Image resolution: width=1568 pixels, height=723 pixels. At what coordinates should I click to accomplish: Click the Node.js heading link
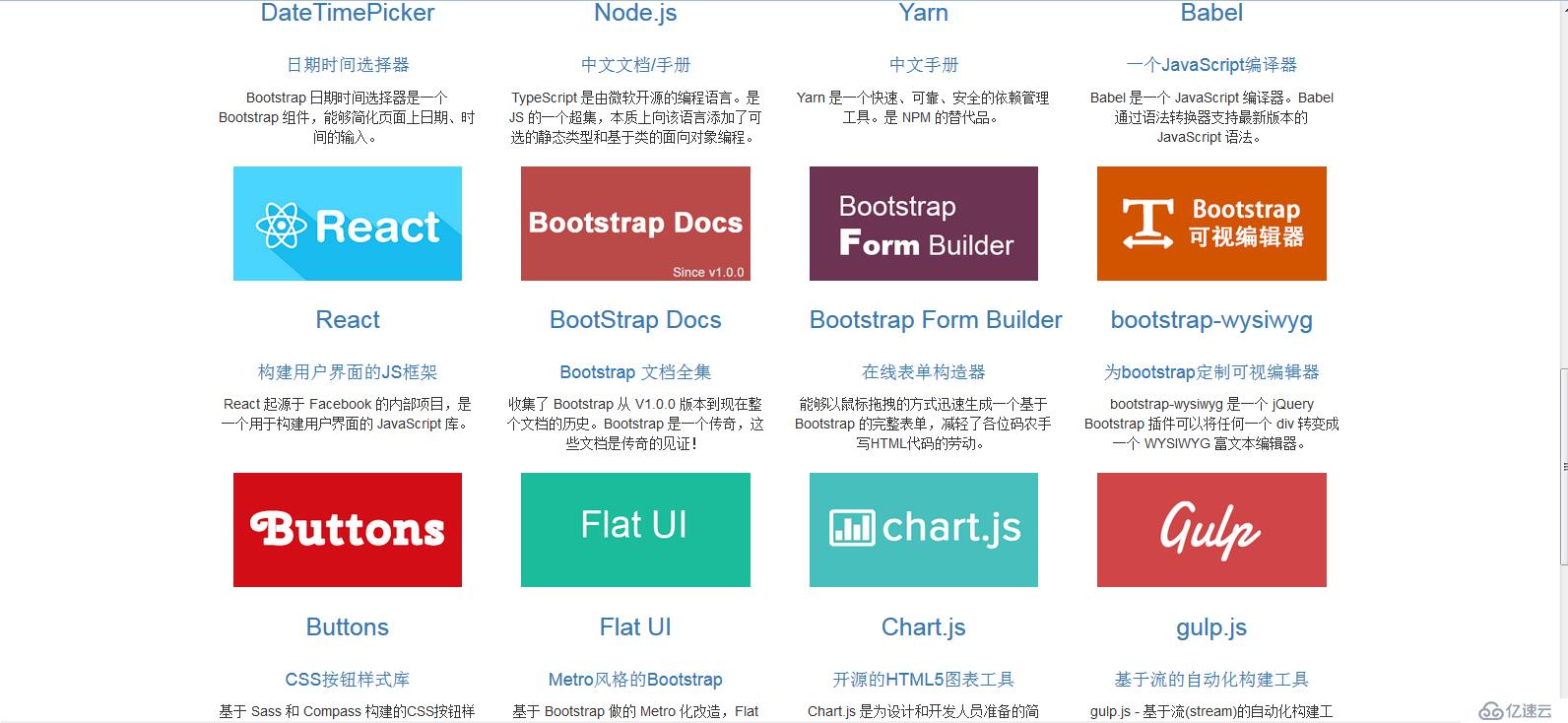[x=635, y=13]
